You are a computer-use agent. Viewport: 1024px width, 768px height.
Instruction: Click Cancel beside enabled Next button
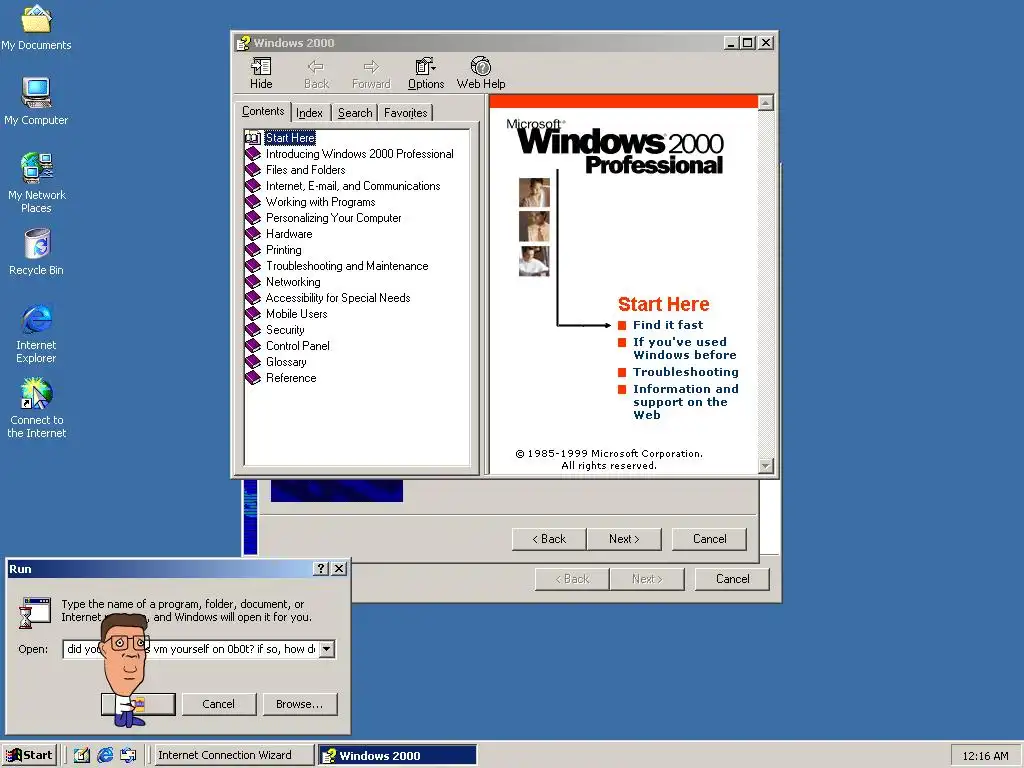click(x=709, y=539)
